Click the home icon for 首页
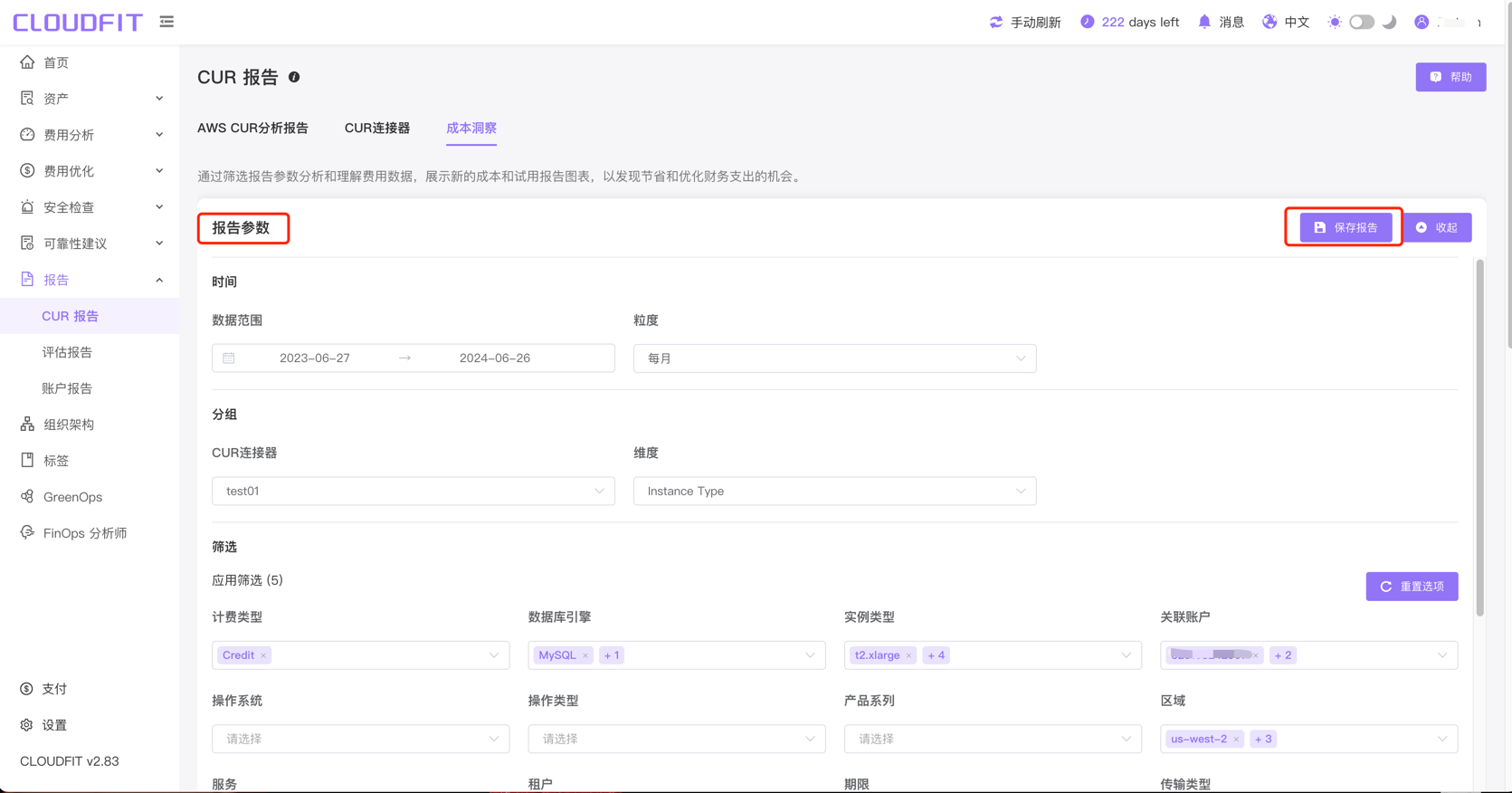This screenshot has height=793, width=1512. tap(27, 62)
